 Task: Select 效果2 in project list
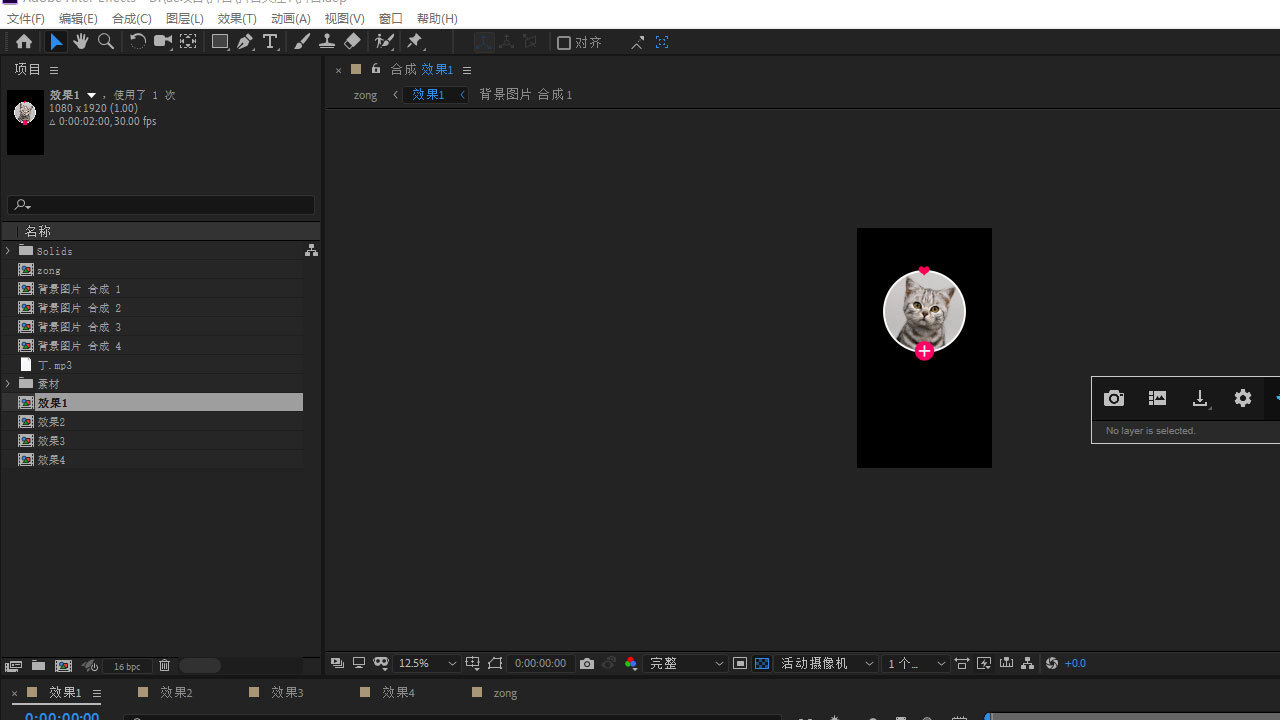51,422
